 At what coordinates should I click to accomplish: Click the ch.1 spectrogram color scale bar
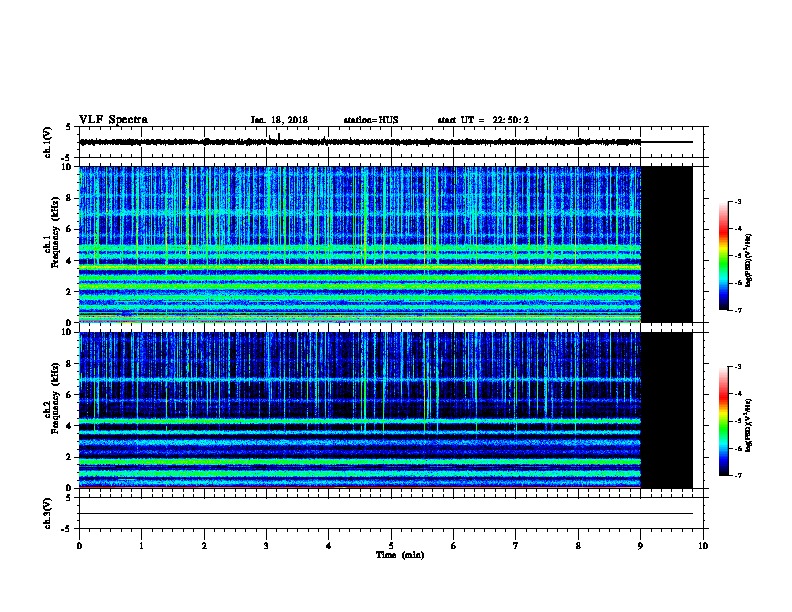(x=723, y=256)
